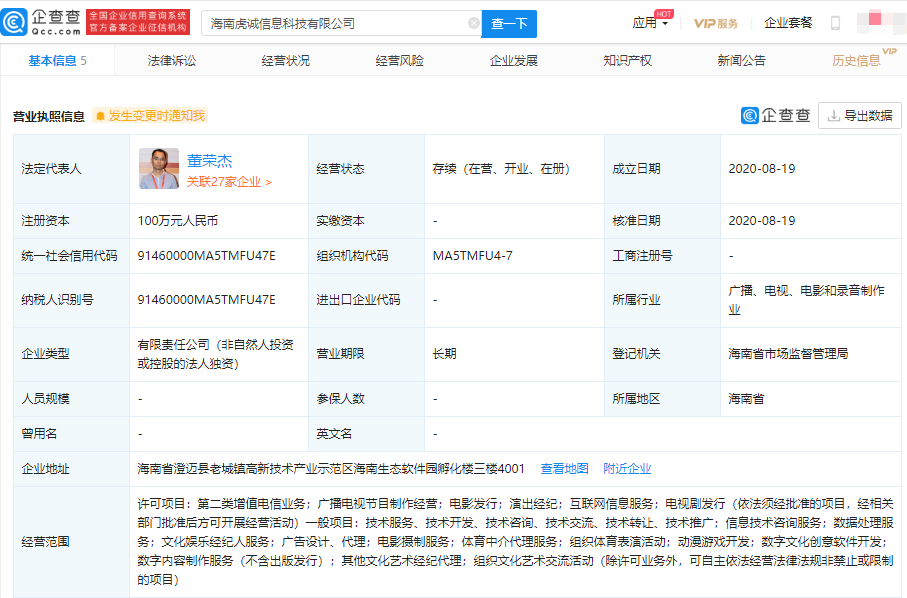This screenshot has height=598, width=907.
Task: Open the 企业发展 tab
Action: (x=514, y=61)
